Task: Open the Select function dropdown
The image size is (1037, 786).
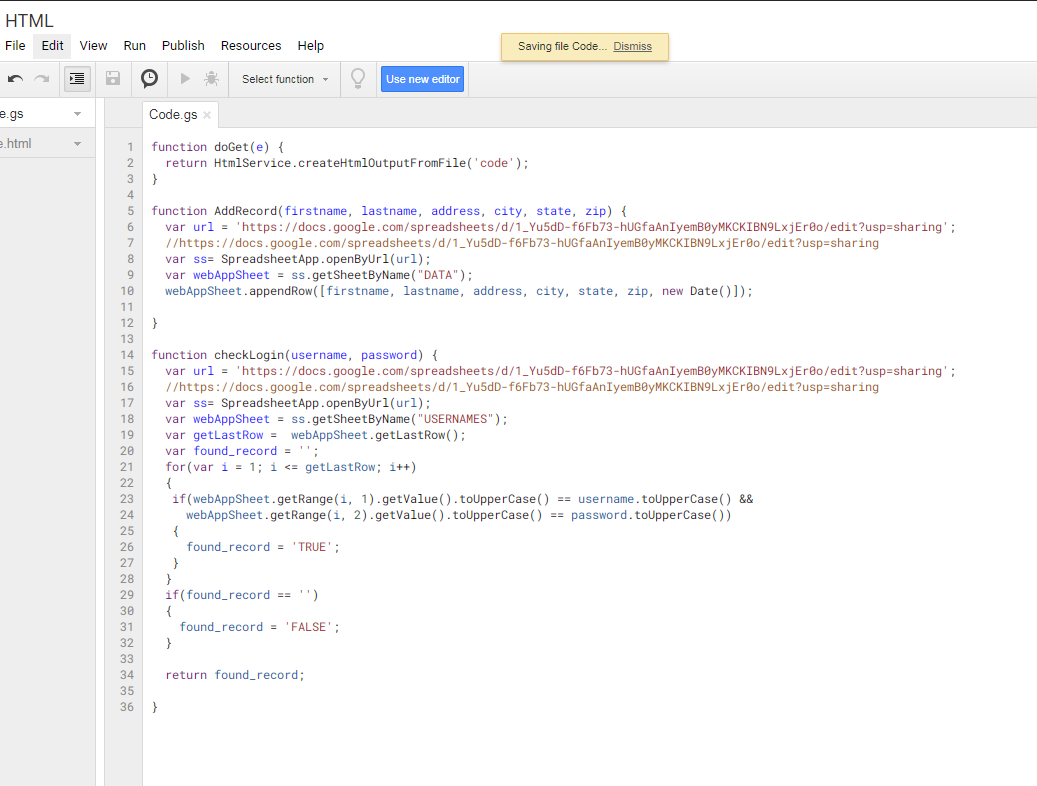Action: click(x=285, y=79)
